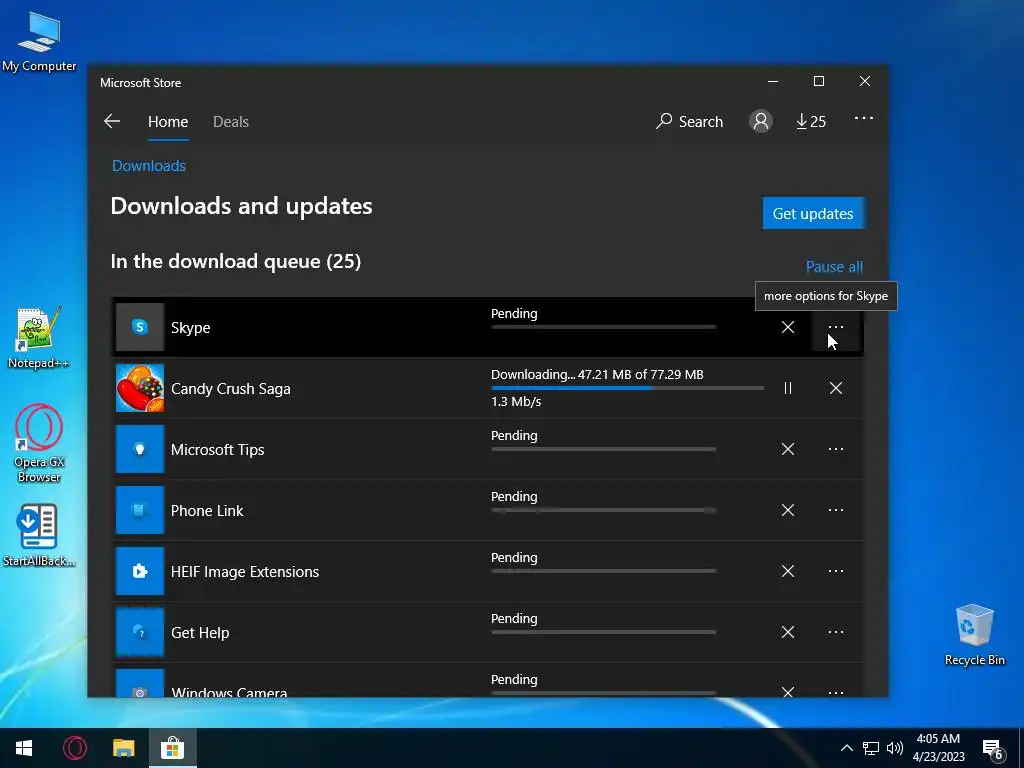The height and width of the screenshot is (768, 1024).
Task: Open more options for Windows Camera
Action: tap(836, 692)
